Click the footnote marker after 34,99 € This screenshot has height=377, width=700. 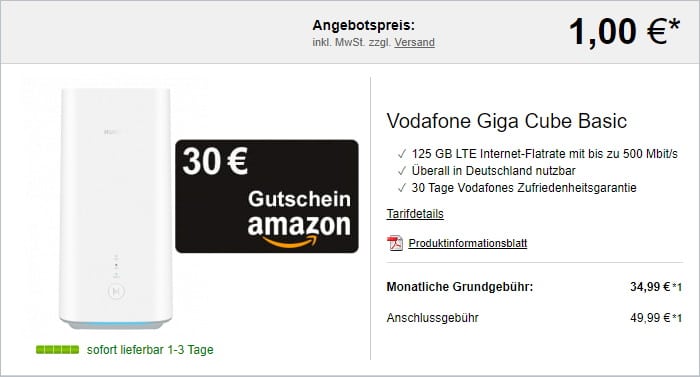click(677, 287)
